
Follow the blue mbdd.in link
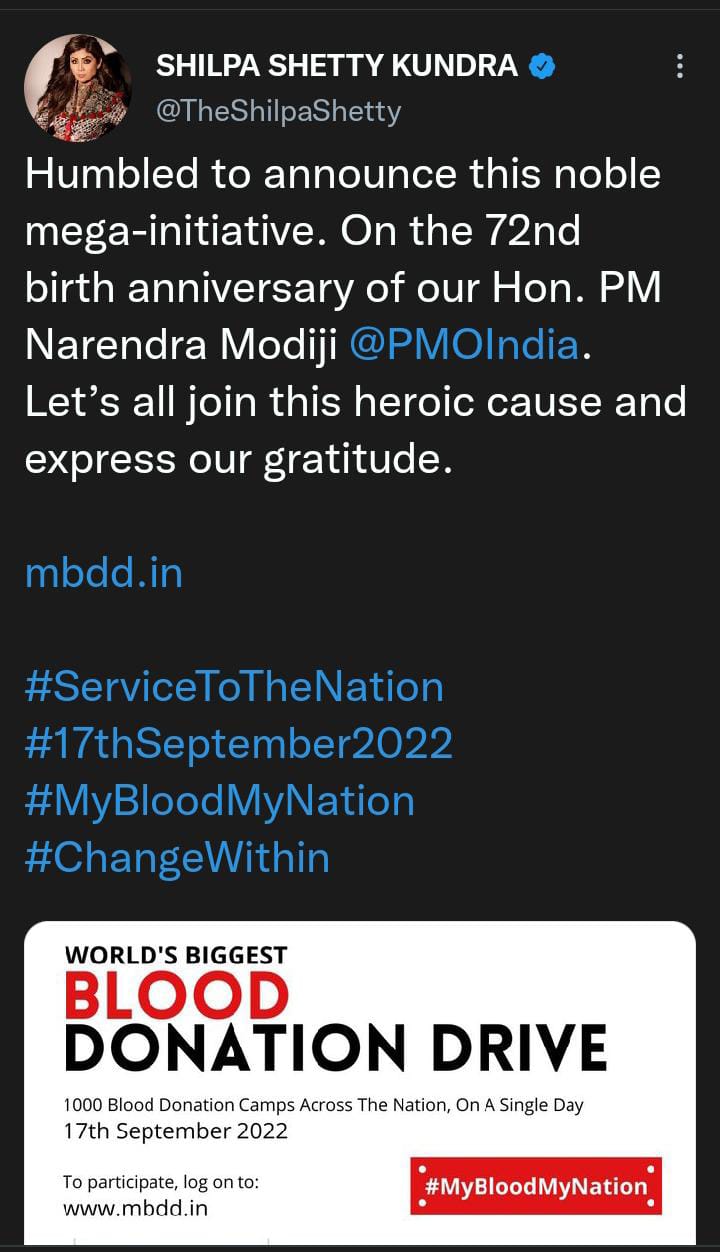(104, 573)
